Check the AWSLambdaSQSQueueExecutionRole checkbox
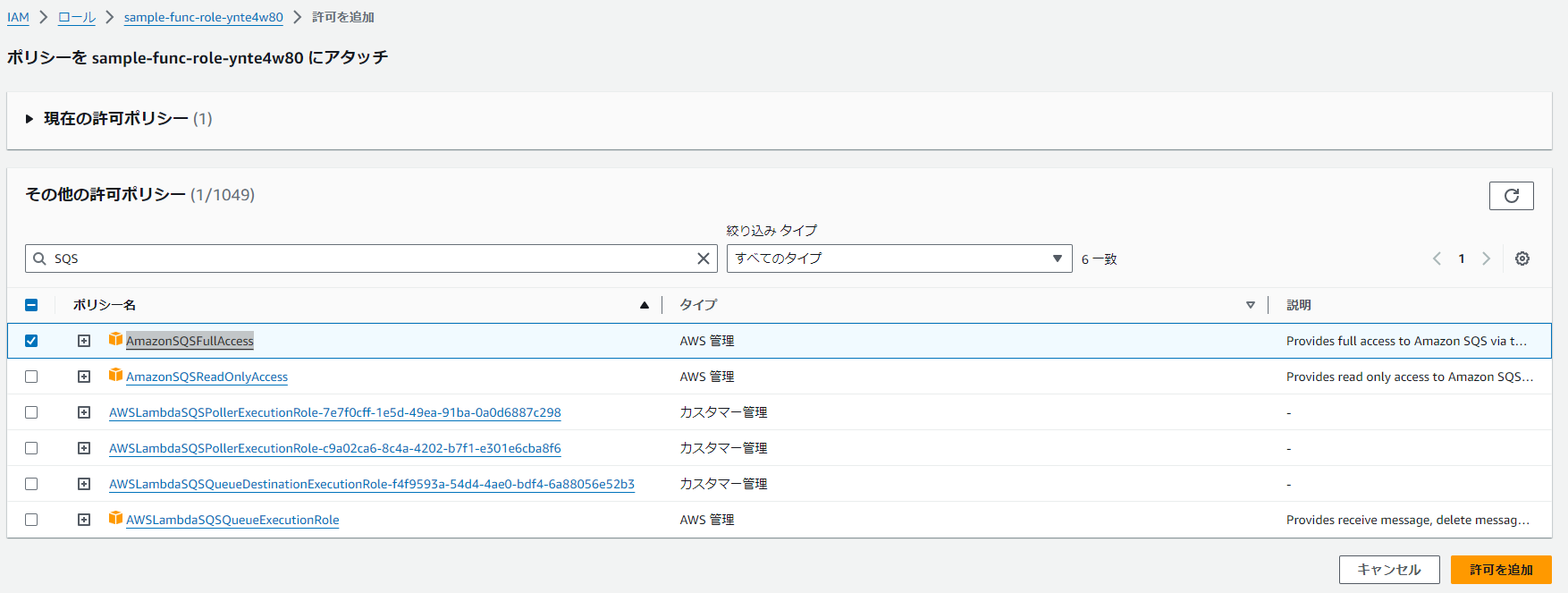The image size is (1568, 593). click(31, 520)
